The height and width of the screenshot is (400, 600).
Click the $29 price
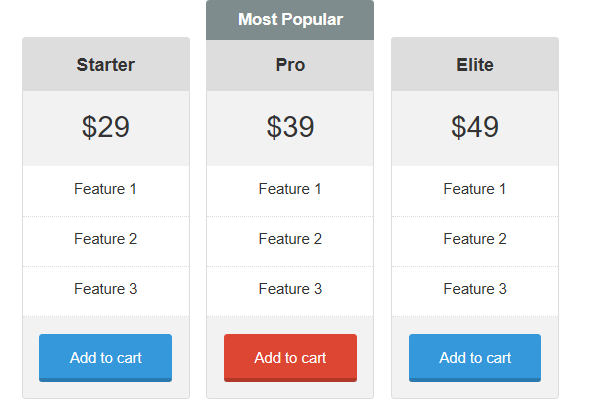click(x=105, y=127)
